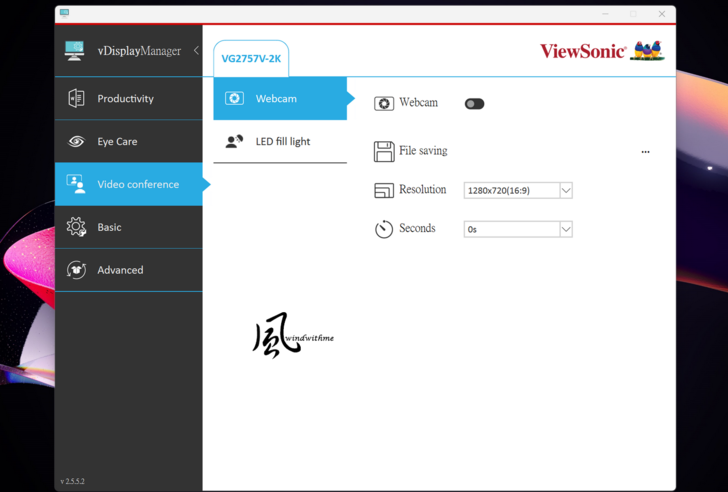Open the File saving browse button
728x492 pixels.
coord(645,152)
